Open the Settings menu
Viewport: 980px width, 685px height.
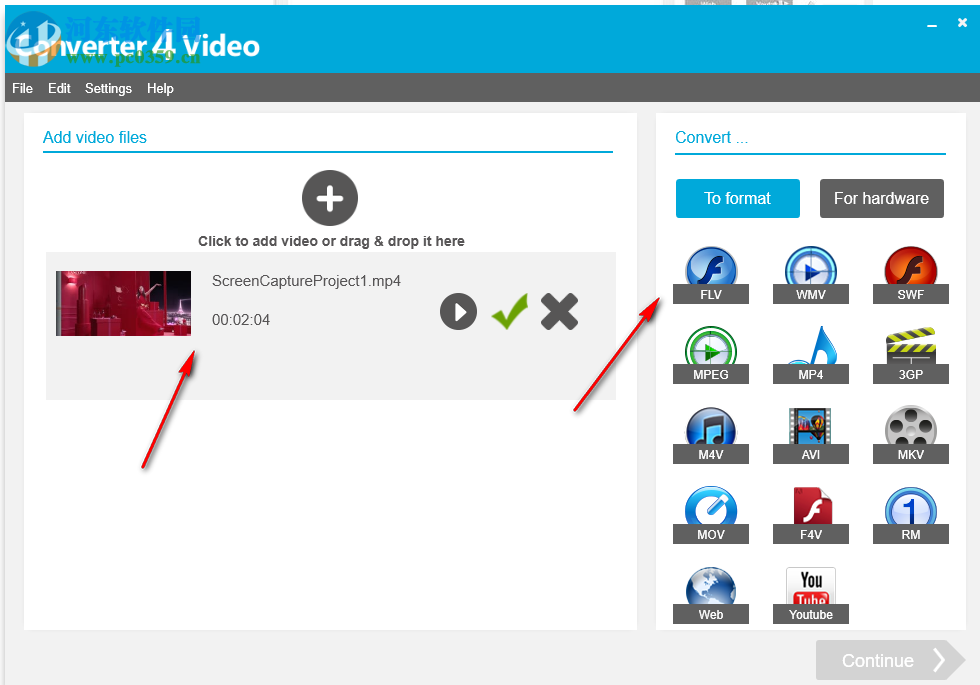point(108,88)
